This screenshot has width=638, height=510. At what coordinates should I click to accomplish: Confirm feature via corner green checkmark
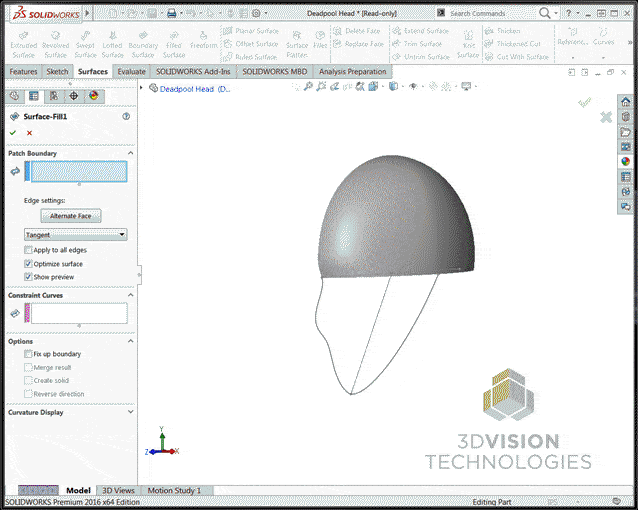585,103
